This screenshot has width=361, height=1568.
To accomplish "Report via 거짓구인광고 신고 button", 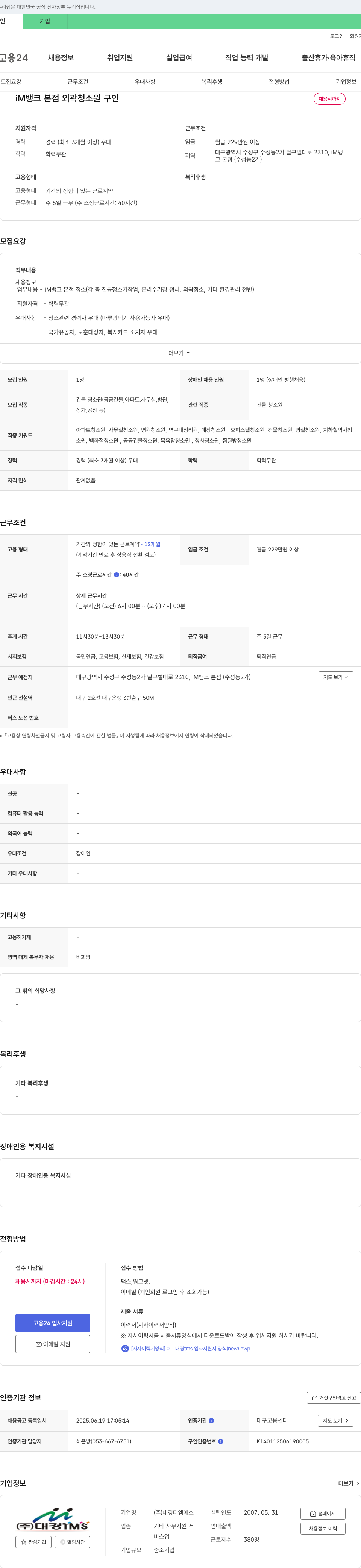I will (x=334, y=1397).
